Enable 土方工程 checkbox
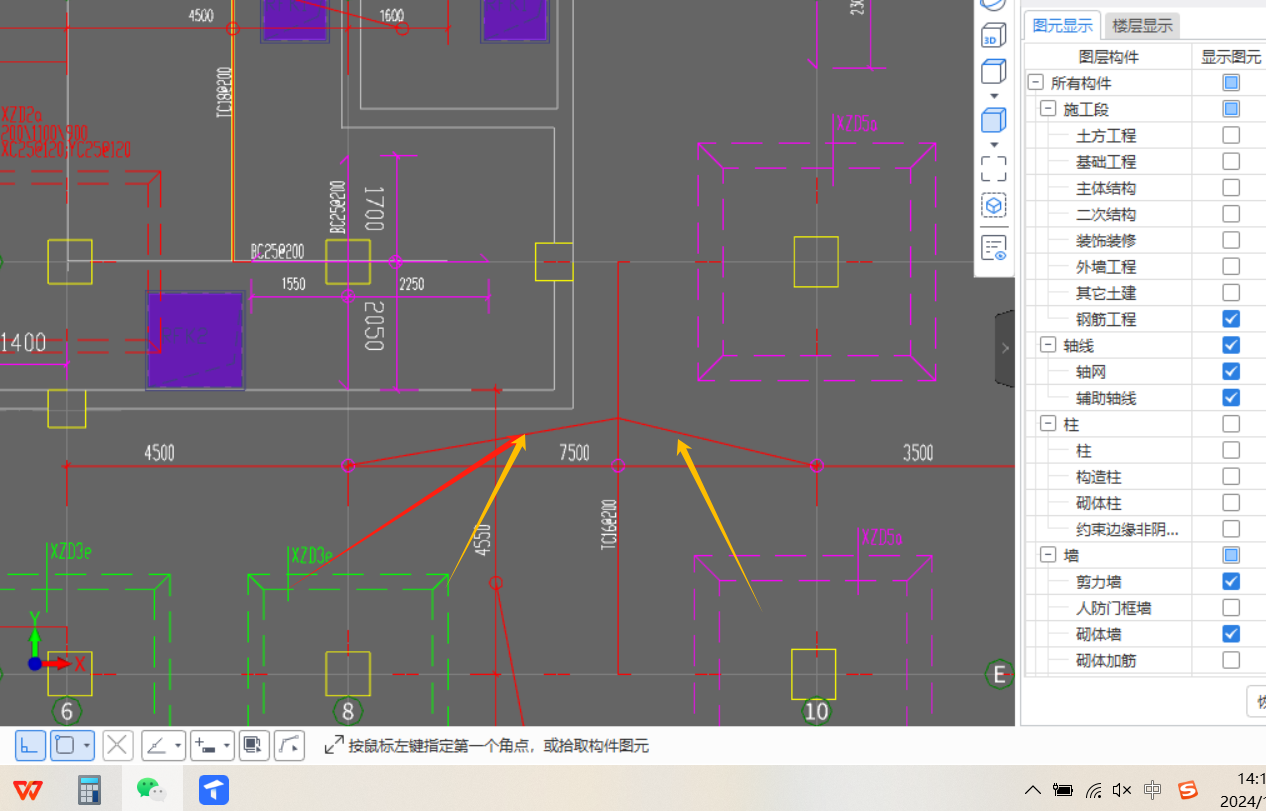1266x811 pixels. point(1231,135)
